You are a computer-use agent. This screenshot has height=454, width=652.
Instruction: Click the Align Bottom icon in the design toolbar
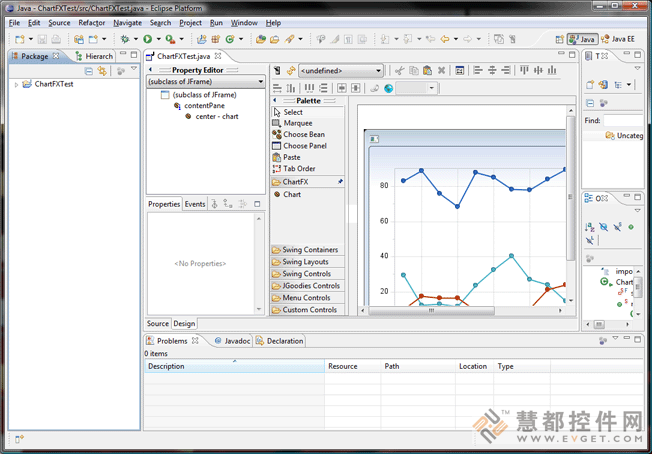tap(552, 70)
